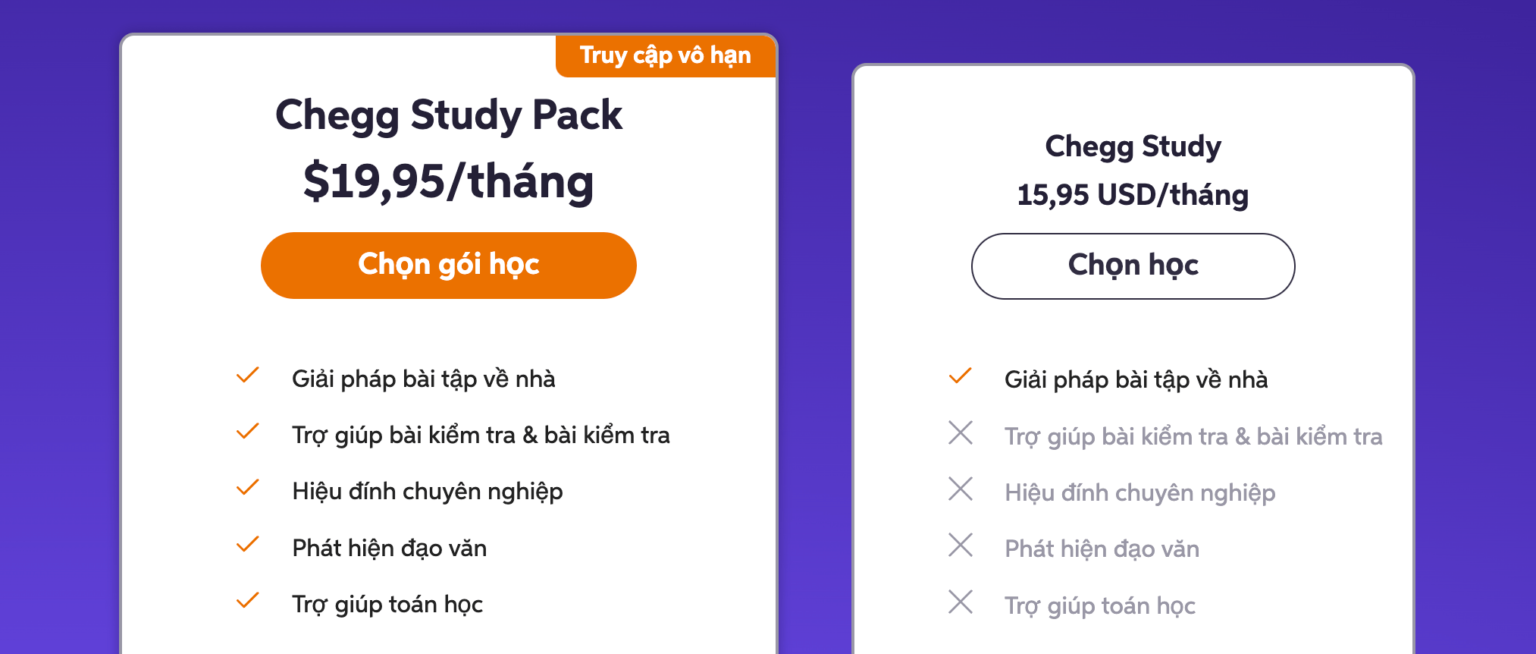This screenshot has height=654, width=1536.
Task: Click the X beside "Phát hiện đạo văn"
Action: pyautogui.click(x=959, y=546)
